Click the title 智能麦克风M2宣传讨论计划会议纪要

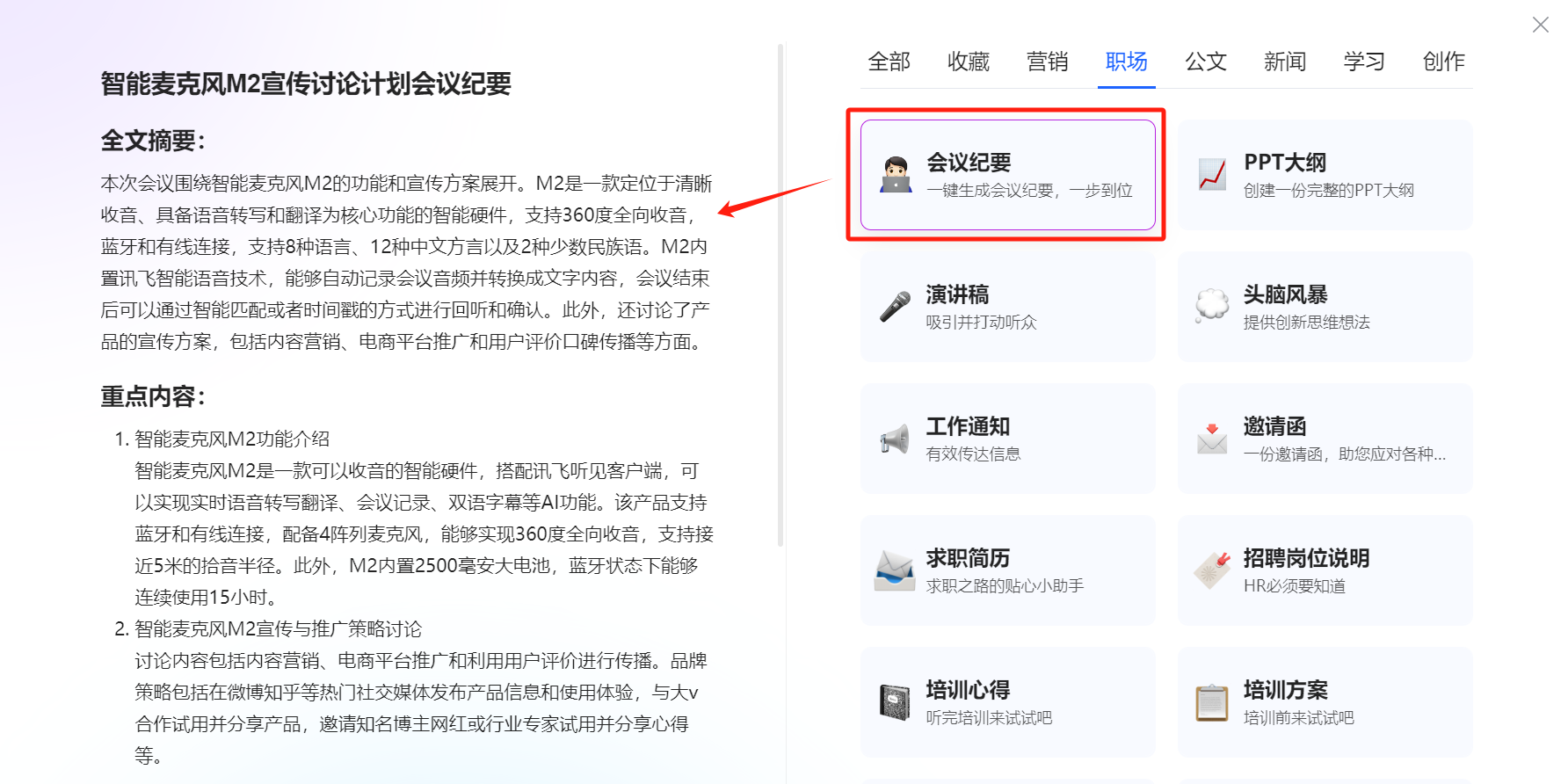(x=306, y=84)
